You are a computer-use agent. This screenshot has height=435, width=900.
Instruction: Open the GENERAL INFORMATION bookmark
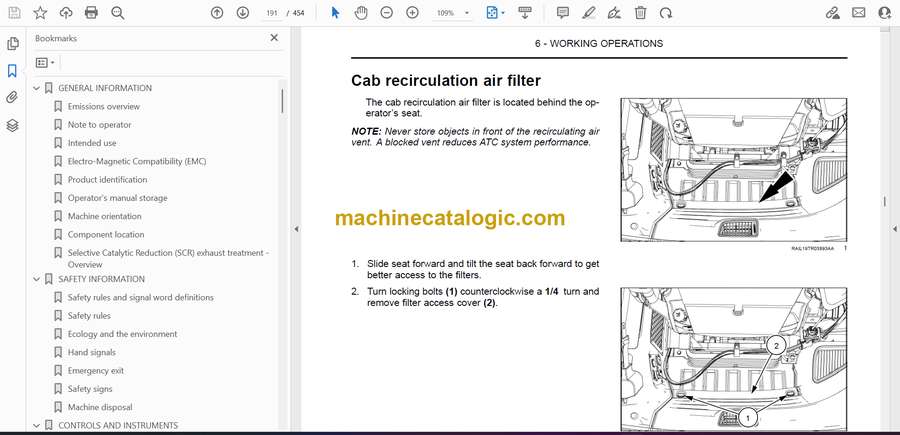[105, 88]
